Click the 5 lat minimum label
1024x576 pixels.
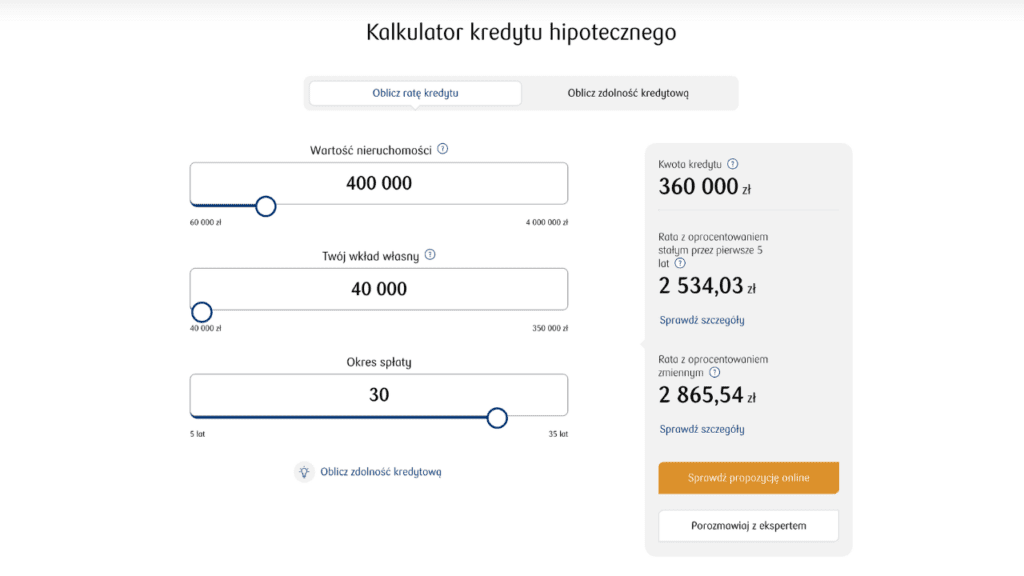pyautogui.click(x=197, y=434)
